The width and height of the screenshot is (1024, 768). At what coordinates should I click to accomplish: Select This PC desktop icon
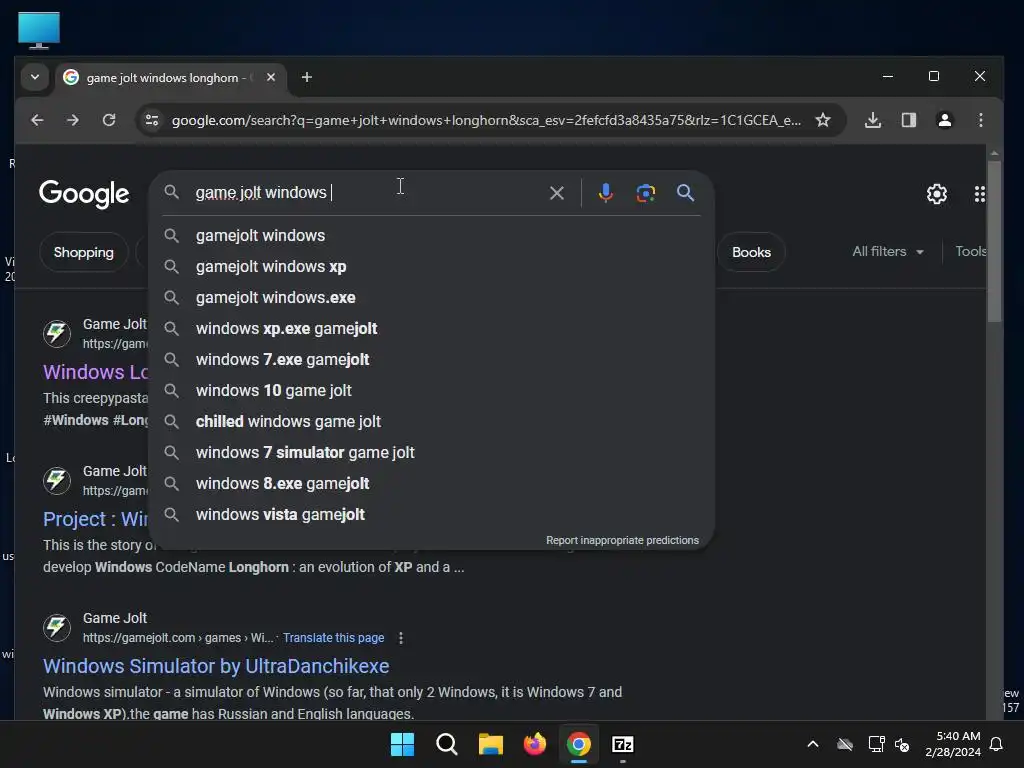pos(39,30)
